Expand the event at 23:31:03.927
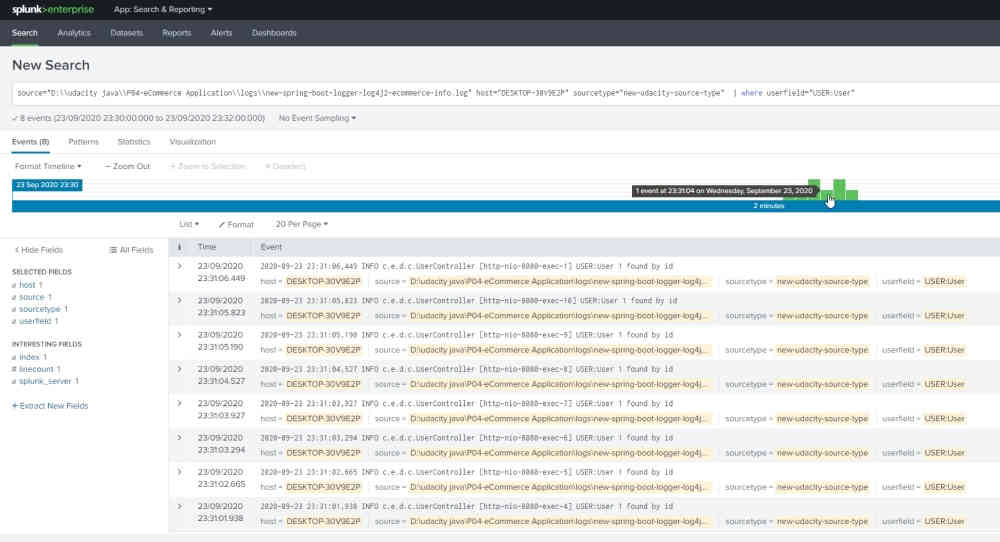Viewport: 1000px width, 542px height. click(x=179, y=404)
